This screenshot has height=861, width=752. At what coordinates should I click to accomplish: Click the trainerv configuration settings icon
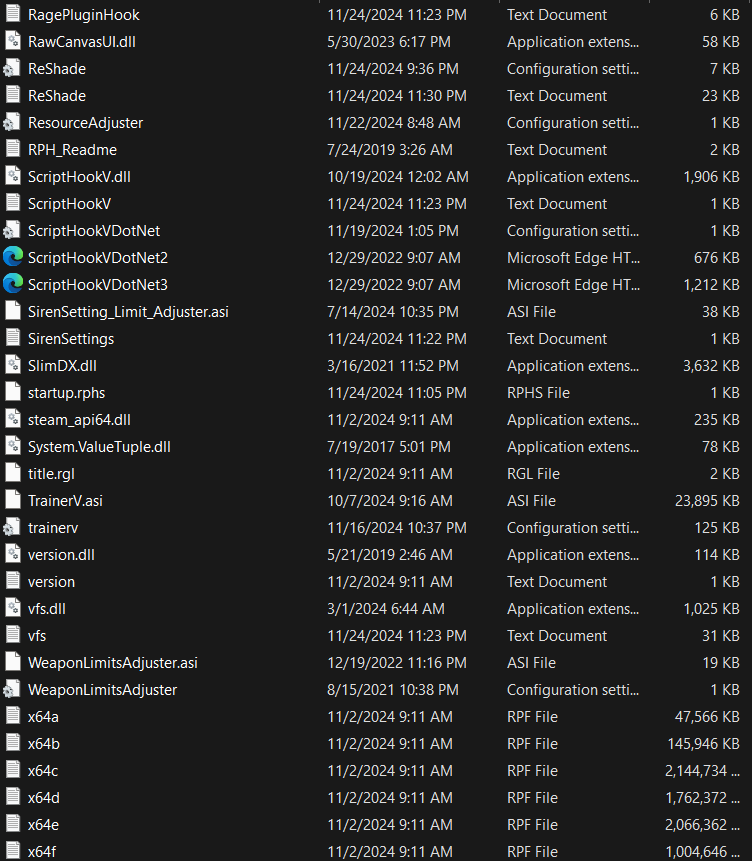(x=13, y=527)
